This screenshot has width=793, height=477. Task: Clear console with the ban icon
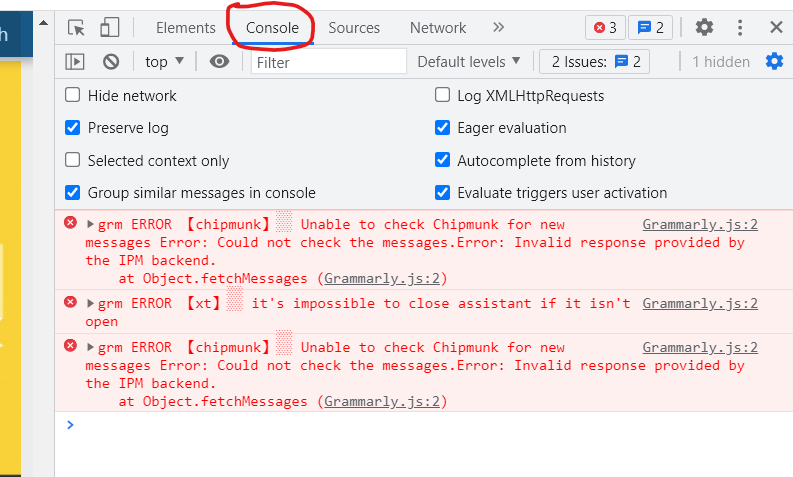[x=111, y=62]
